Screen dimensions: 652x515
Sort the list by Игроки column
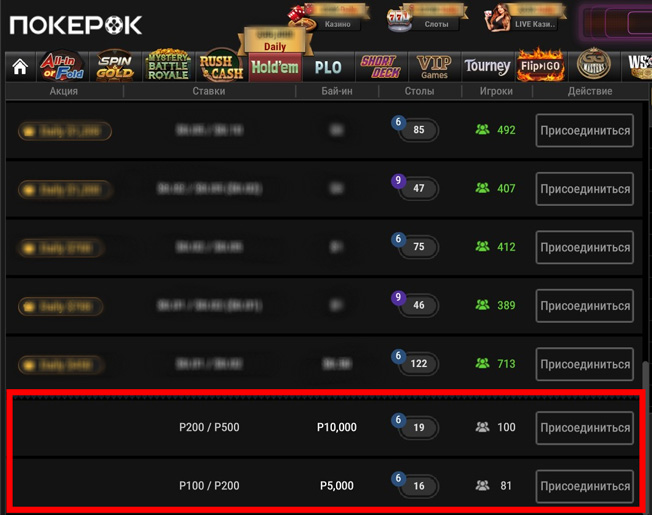[x=496, y=91]
